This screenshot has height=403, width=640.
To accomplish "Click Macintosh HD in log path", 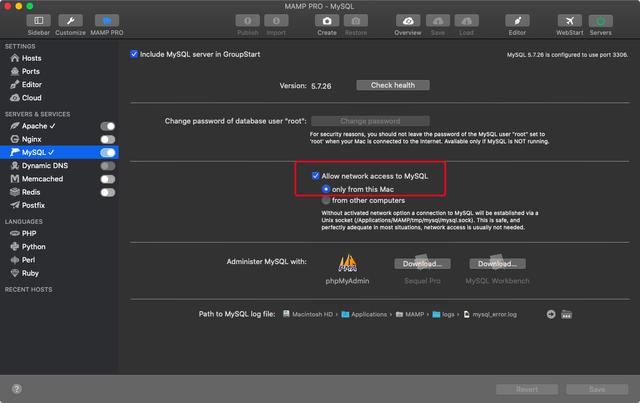I will 308,314.
